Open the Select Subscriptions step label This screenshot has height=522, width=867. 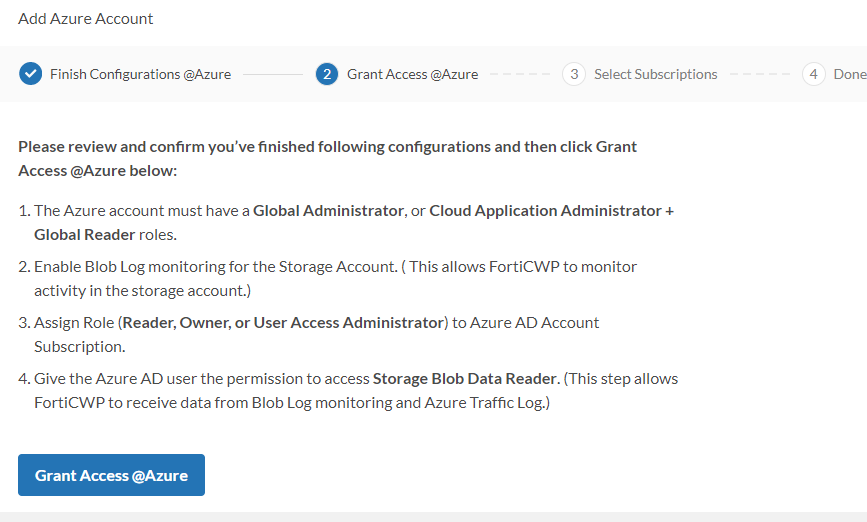coord(655,74)
